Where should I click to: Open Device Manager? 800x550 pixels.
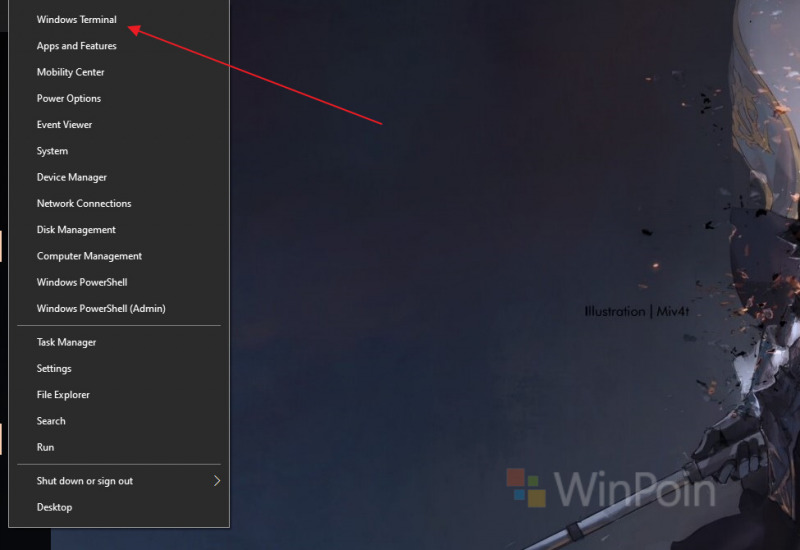(119, 177)
